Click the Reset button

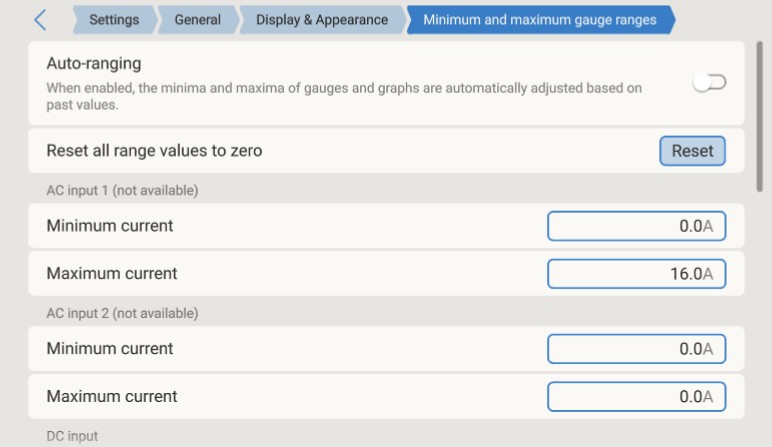pyautogui.click(x=692, y=151)
